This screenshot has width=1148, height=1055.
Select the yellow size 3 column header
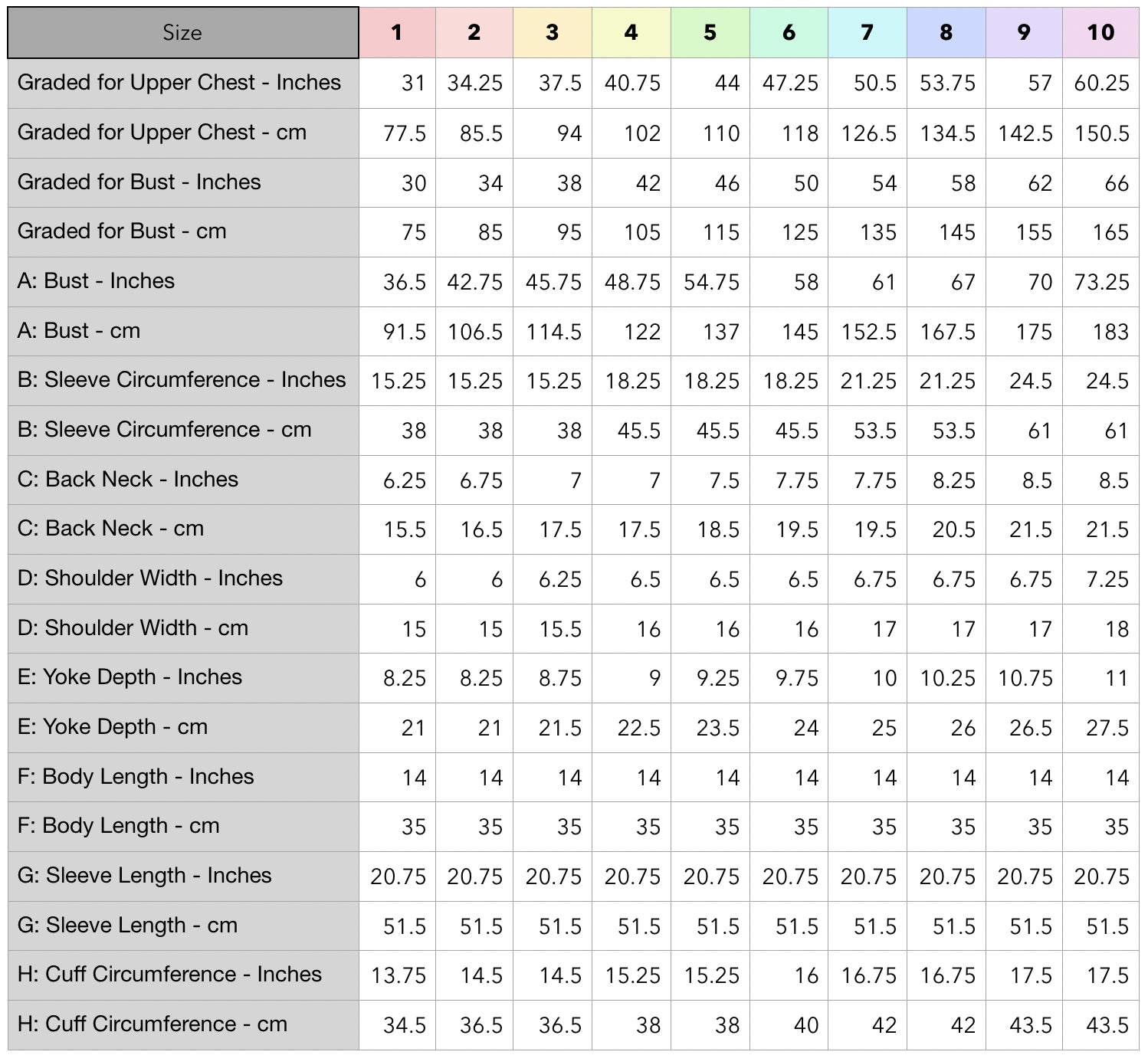click(x=553, y=33)
